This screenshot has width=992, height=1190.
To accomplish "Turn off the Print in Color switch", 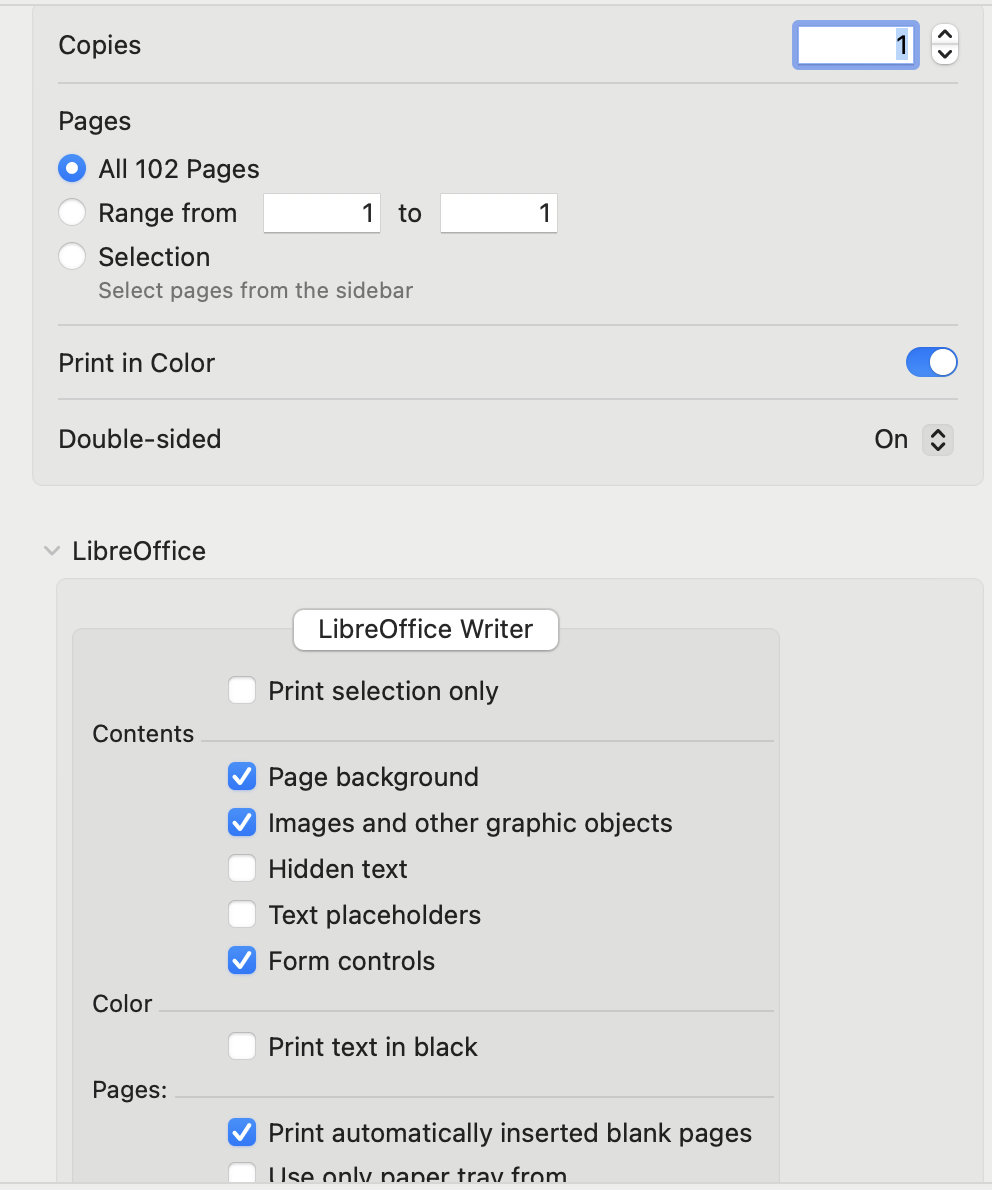I will pyautogui.click(x=931, y=362).
